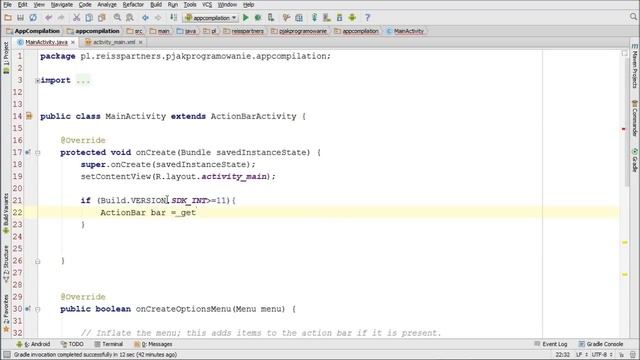Click the onCreate closing fold marker
The width and height of the screenshot is (640, 360).
tap(38, 261)
